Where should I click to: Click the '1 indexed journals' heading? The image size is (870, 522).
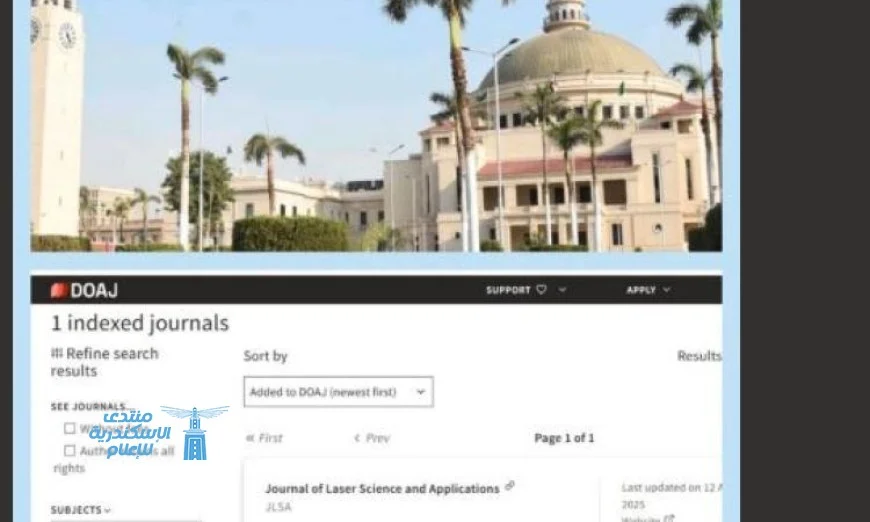point(140,323)
